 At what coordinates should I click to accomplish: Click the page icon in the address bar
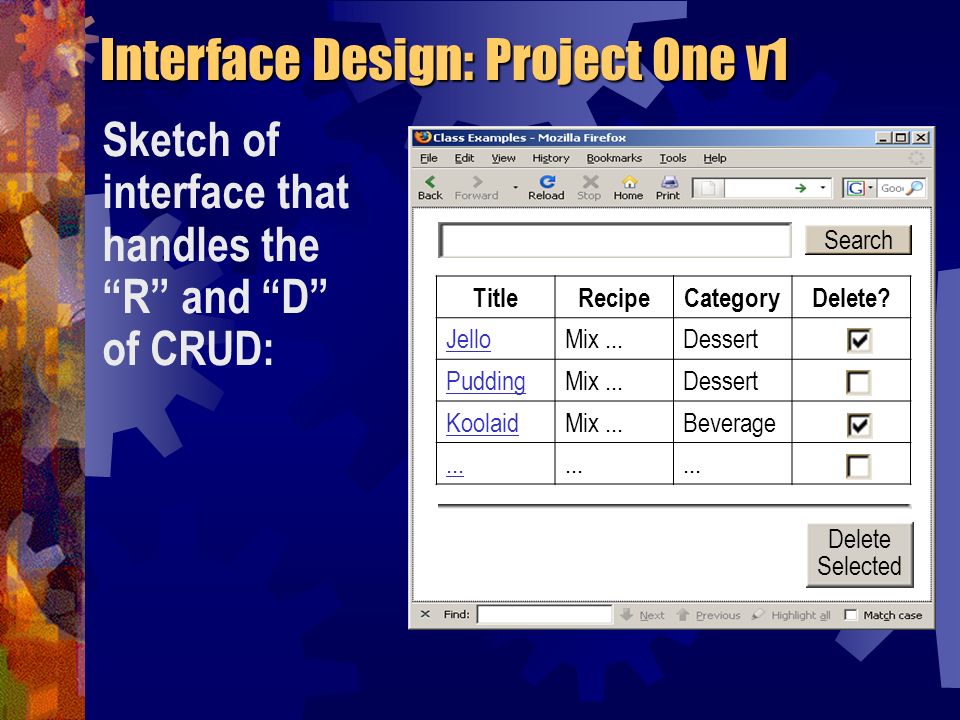point(708,188)
